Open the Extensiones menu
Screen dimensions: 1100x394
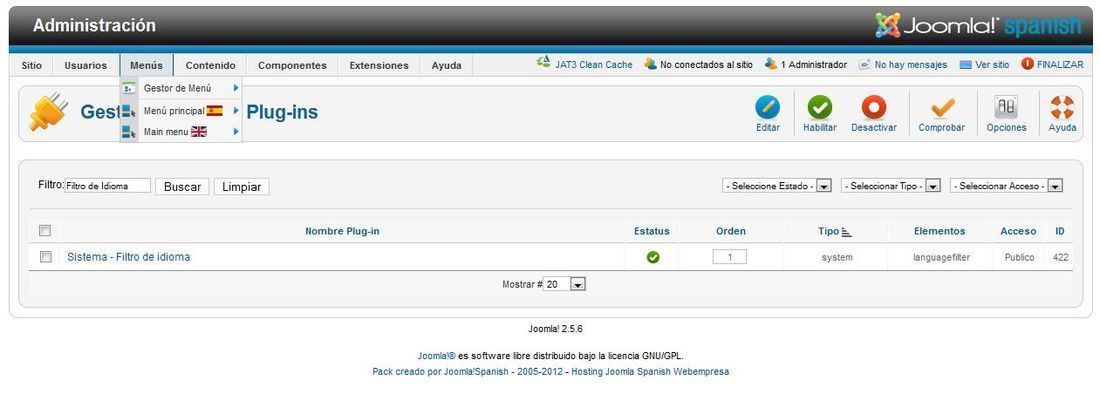coord(379,65)
